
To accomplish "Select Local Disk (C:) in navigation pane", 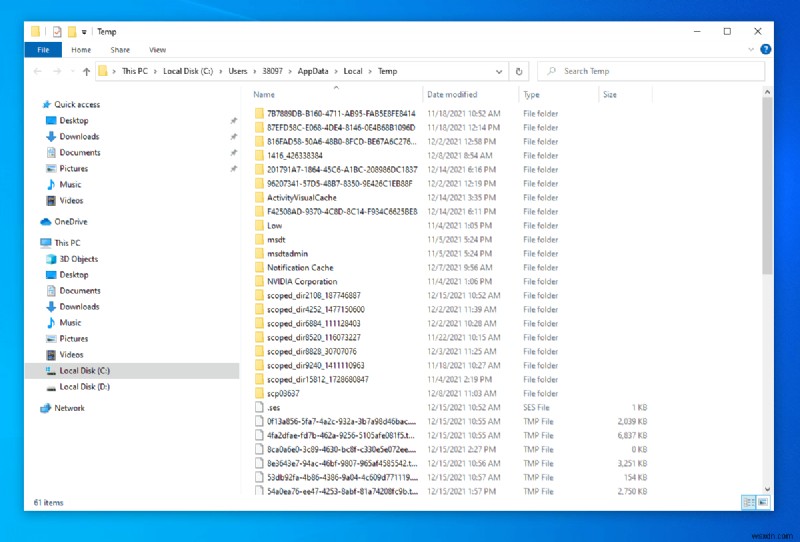I will (x=132, y=371).
